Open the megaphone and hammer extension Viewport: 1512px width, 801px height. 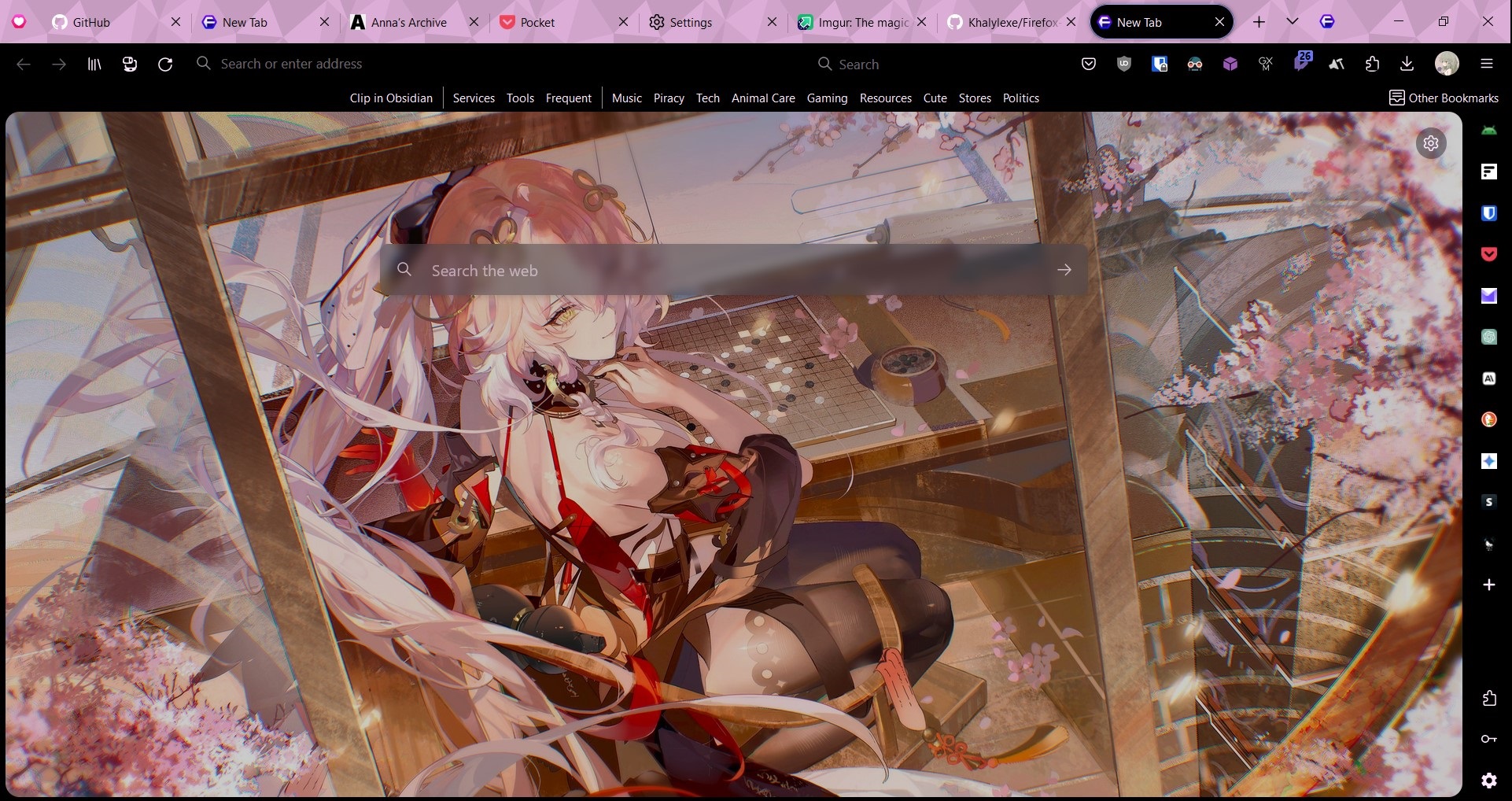(1337, 64)
